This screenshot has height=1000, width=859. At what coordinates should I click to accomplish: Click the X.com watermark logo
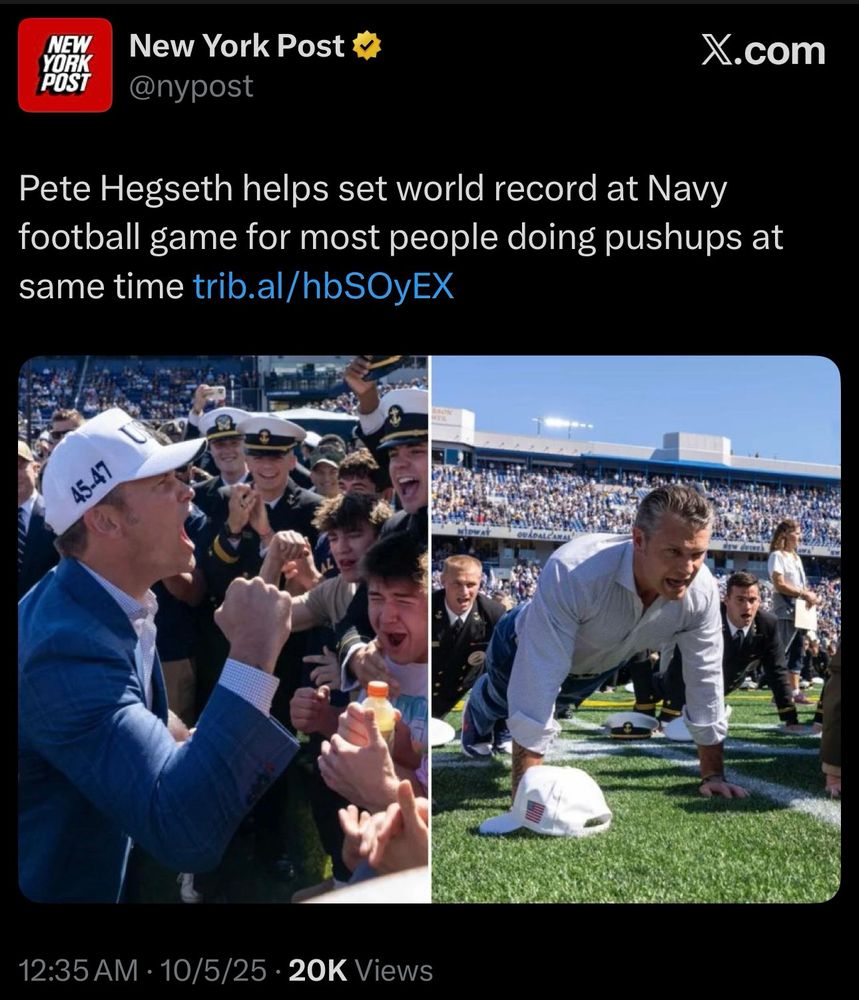click(x=763, y=50)
